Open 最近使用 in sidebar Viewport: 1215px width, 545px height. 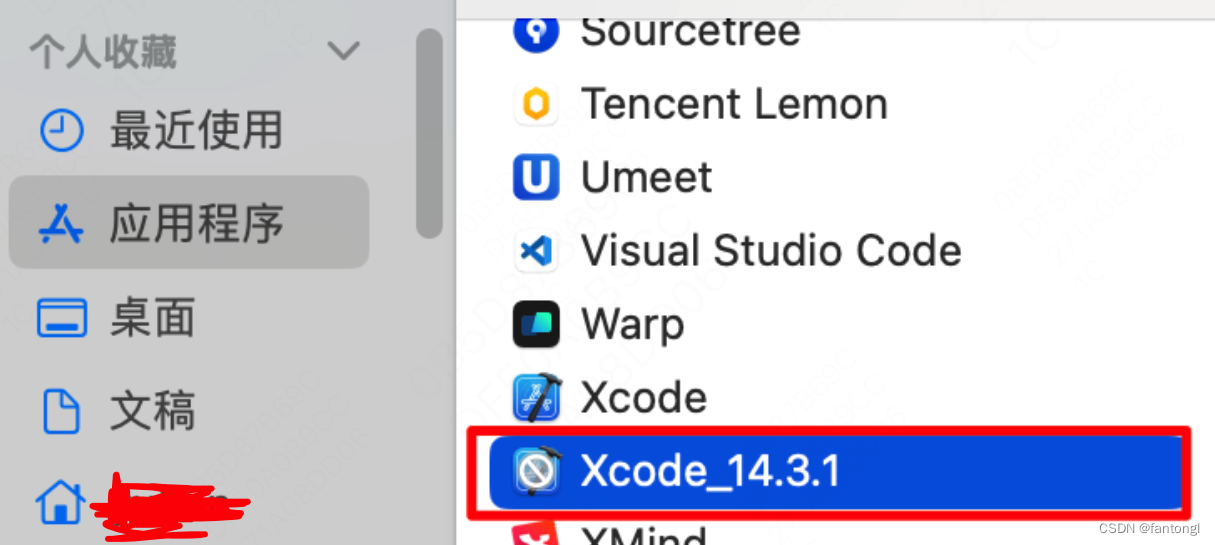point(161,131)
